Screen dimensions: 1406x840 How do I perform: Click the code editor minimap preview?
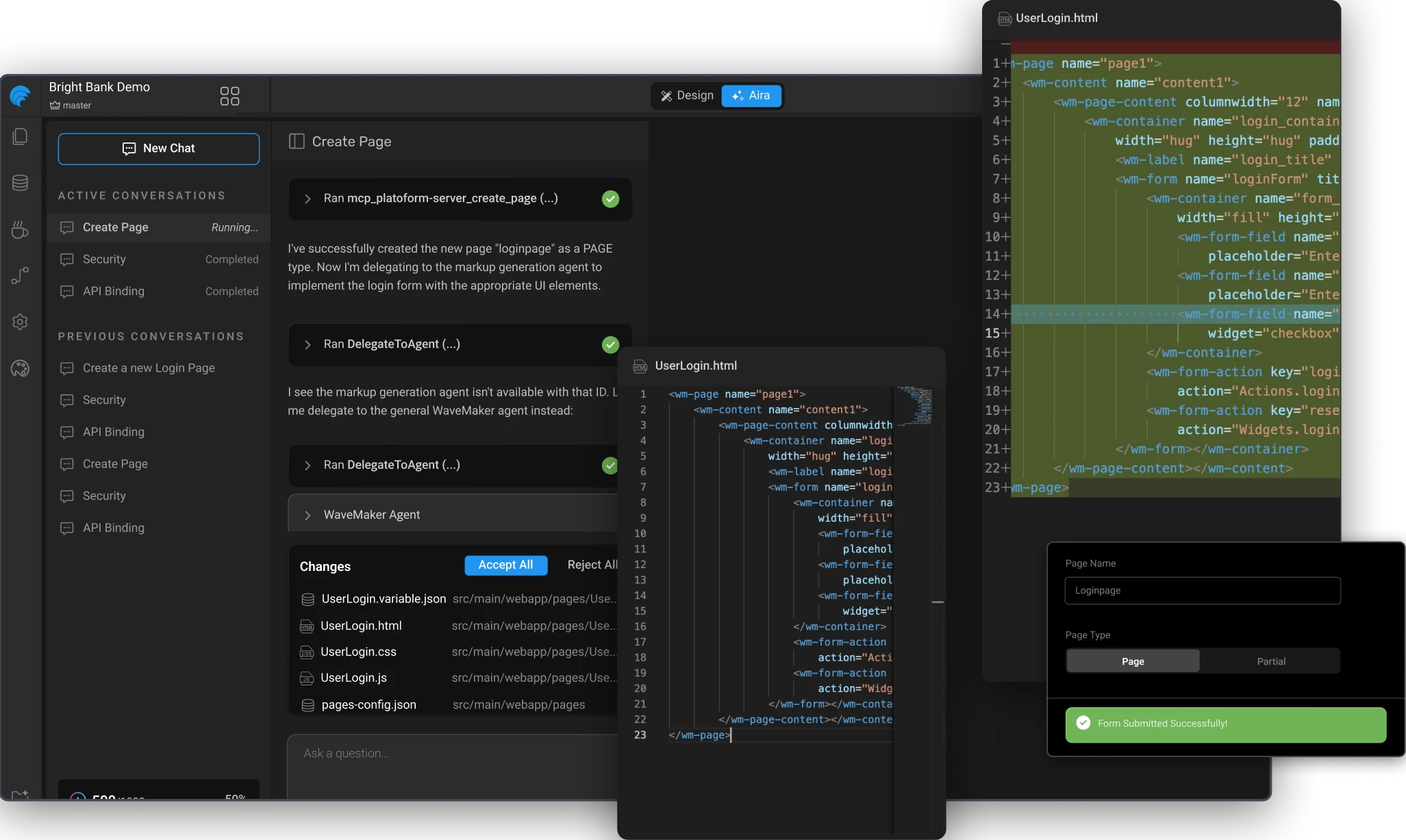(x=914, y=405)
